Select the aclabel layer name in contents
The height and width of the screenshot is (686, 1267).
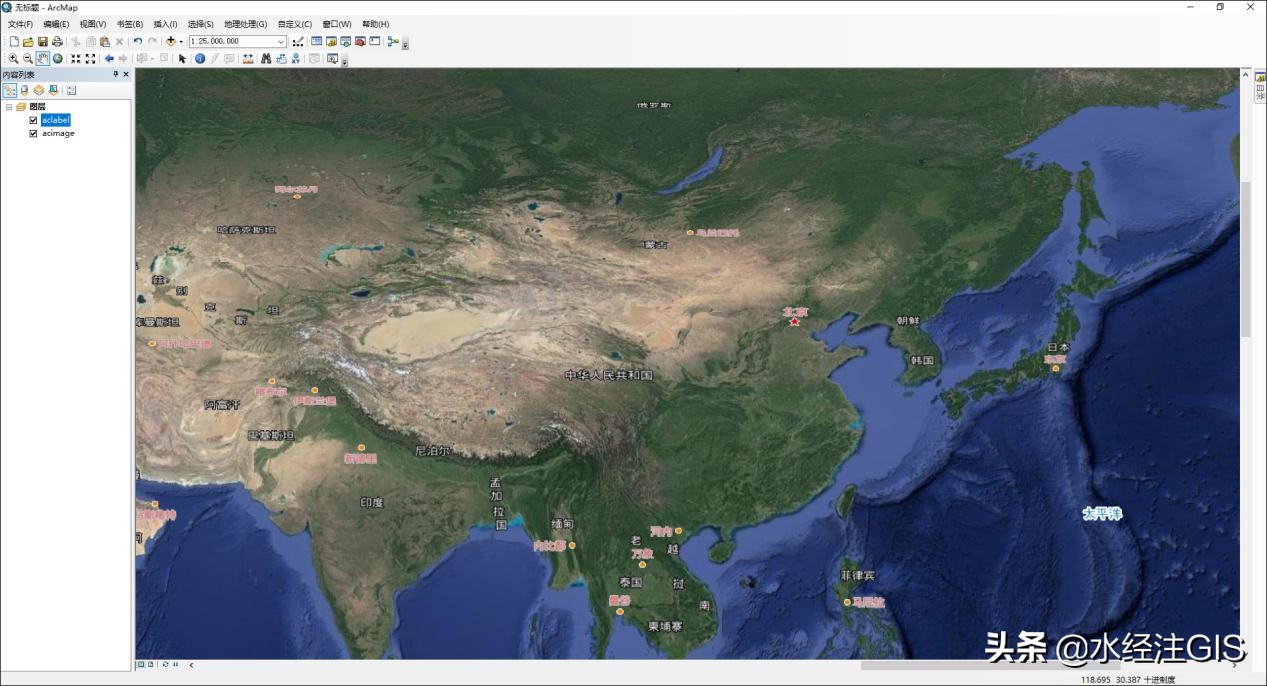pos(56,119)
